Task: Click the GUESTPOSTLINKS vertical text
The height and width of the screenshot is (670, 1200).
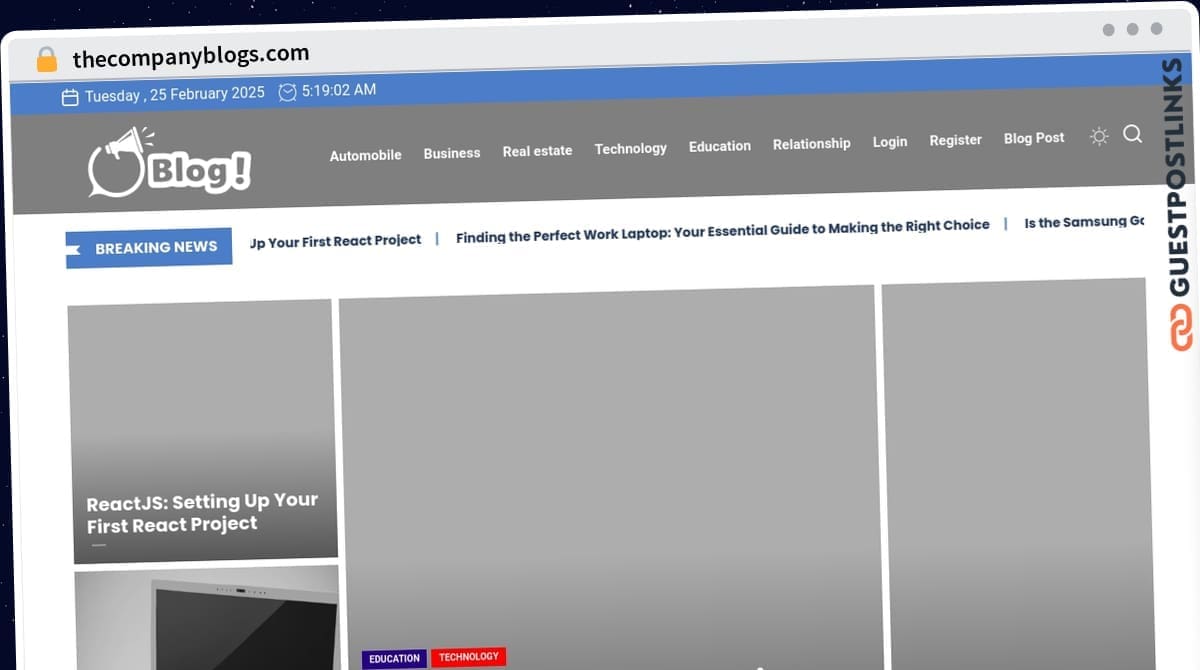Action: point(1178,177)
